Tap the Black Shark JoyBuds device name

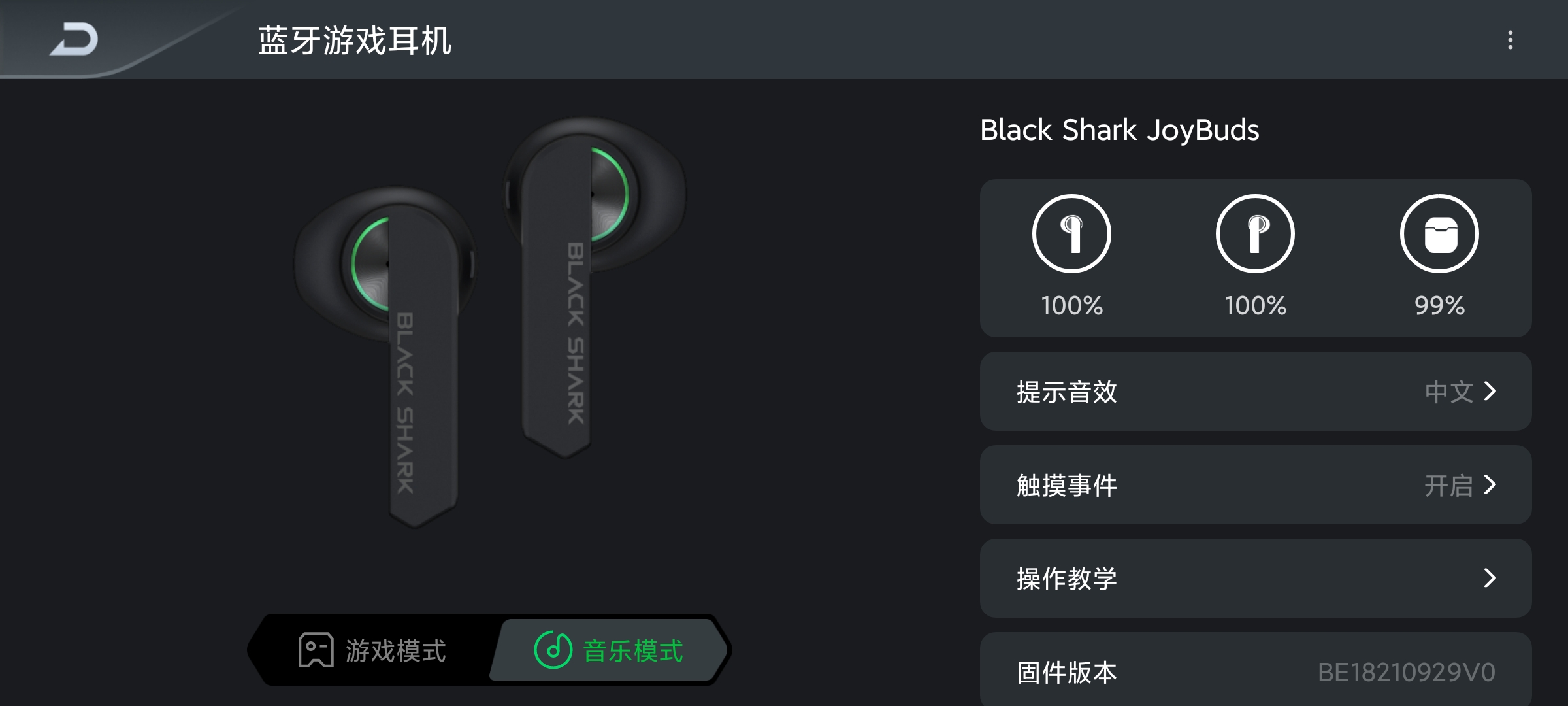(x=1120, y=129)
